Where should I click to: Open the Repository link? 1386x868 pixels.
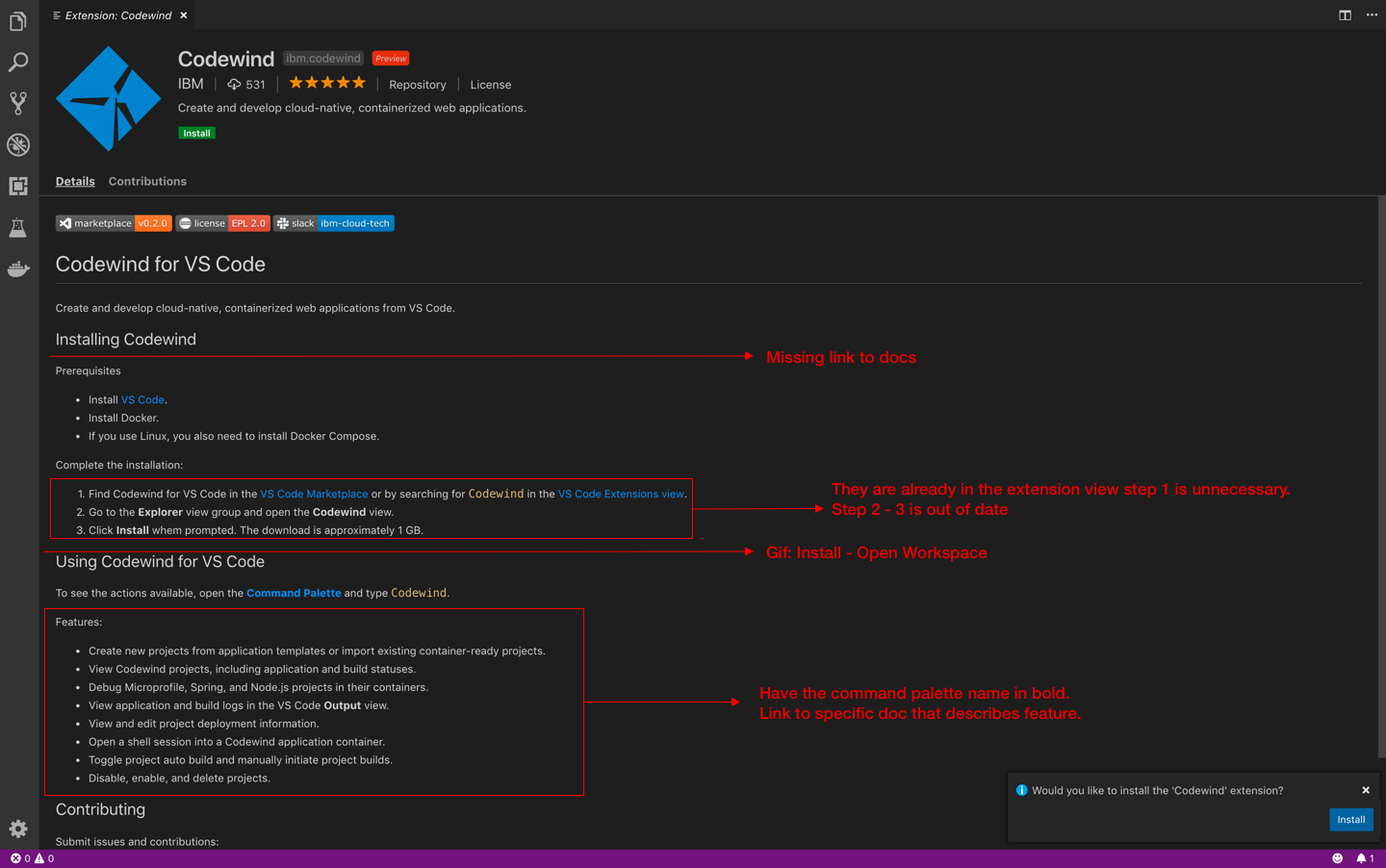point(417,84)
